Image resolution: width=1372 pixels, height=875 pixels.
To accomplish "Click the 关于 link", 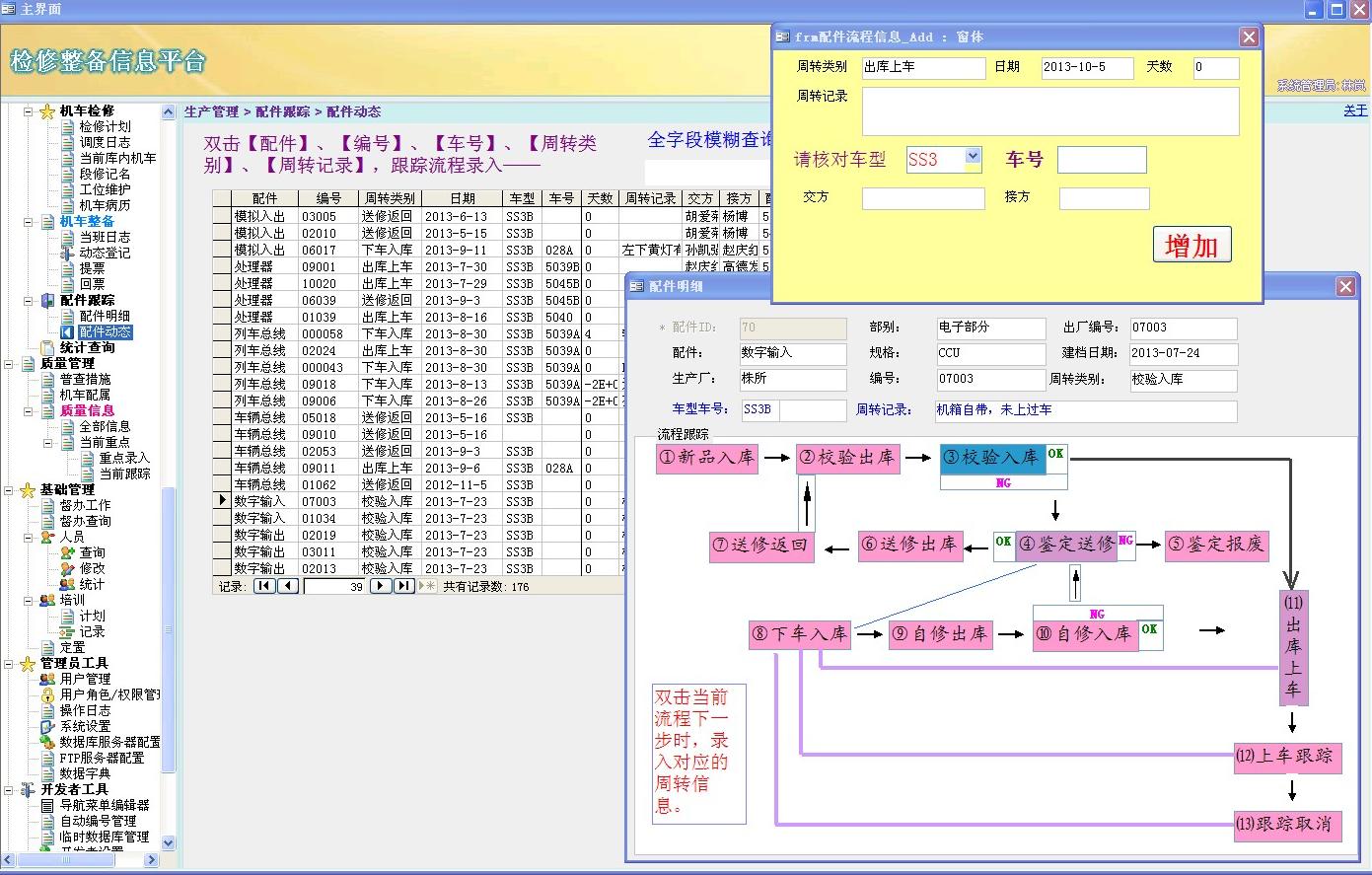I will 1355,110.
